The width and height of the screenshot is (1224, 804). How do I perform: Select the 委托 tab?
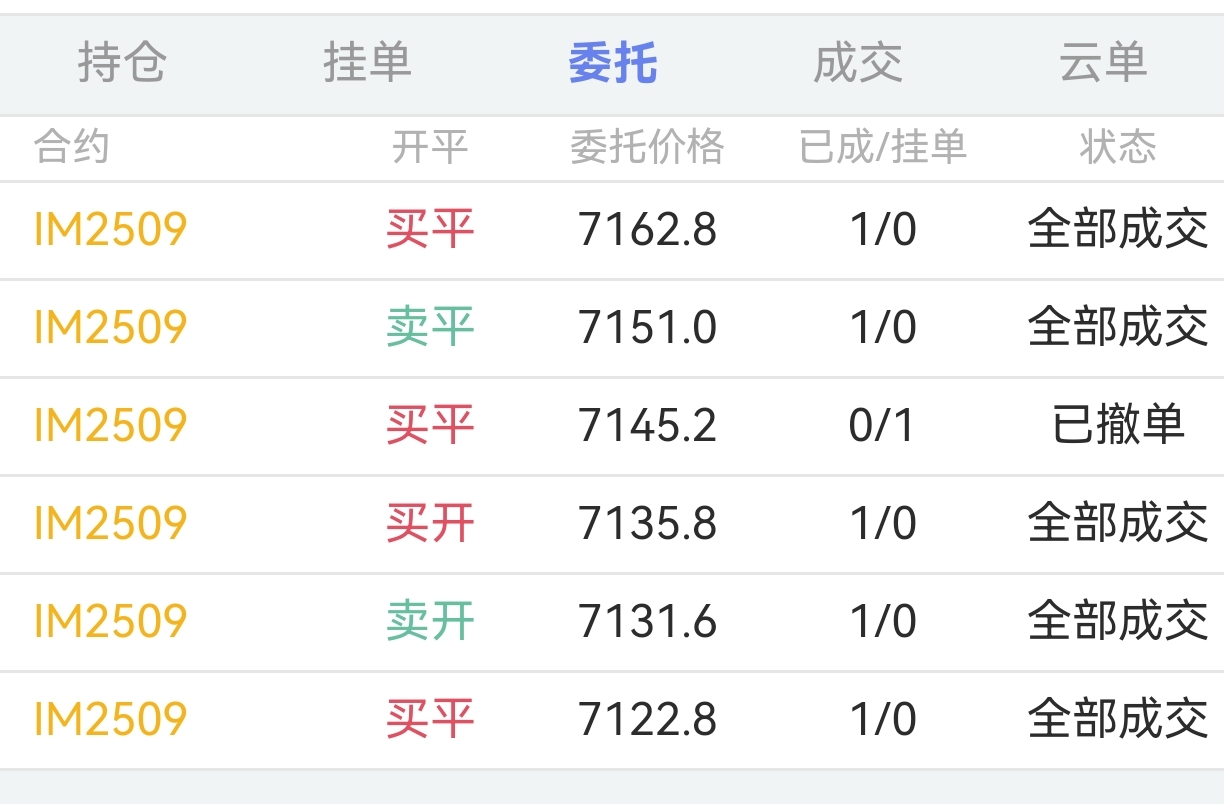pyautogui.click(x=612, y=63)
